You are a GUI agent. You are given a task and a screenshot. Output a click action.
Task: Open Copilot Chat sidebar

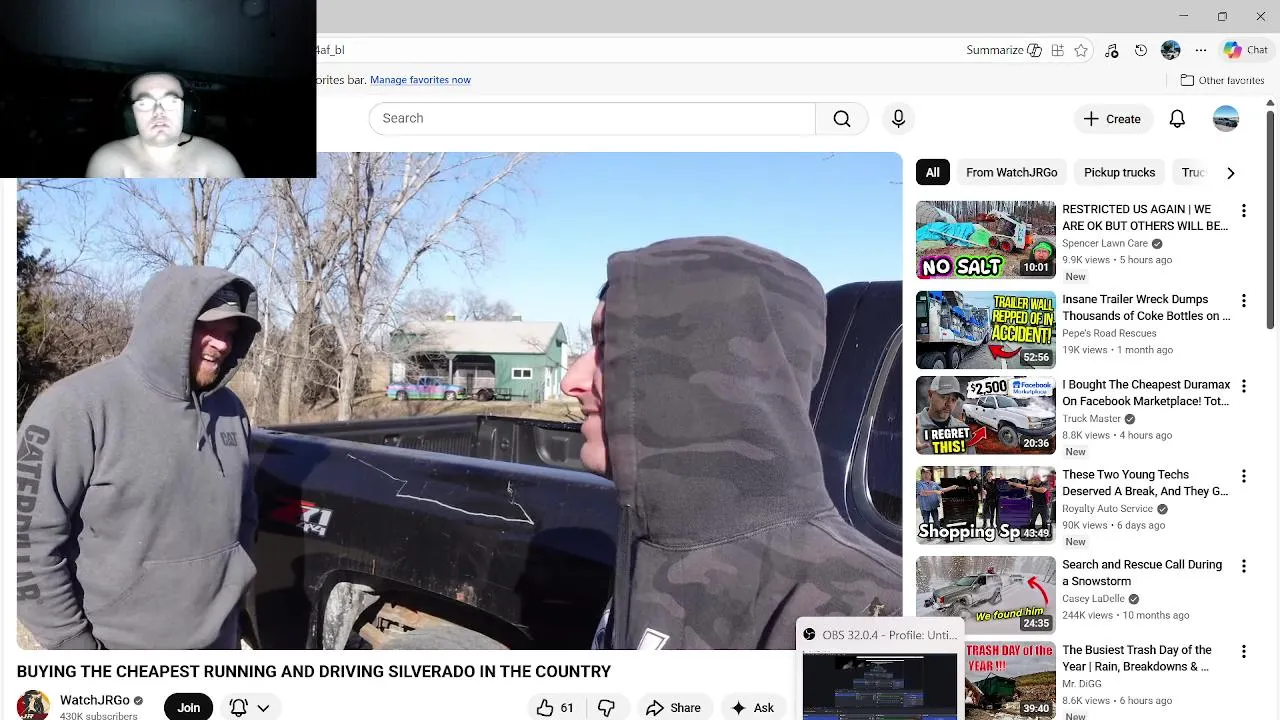(x=1246, y=50)
